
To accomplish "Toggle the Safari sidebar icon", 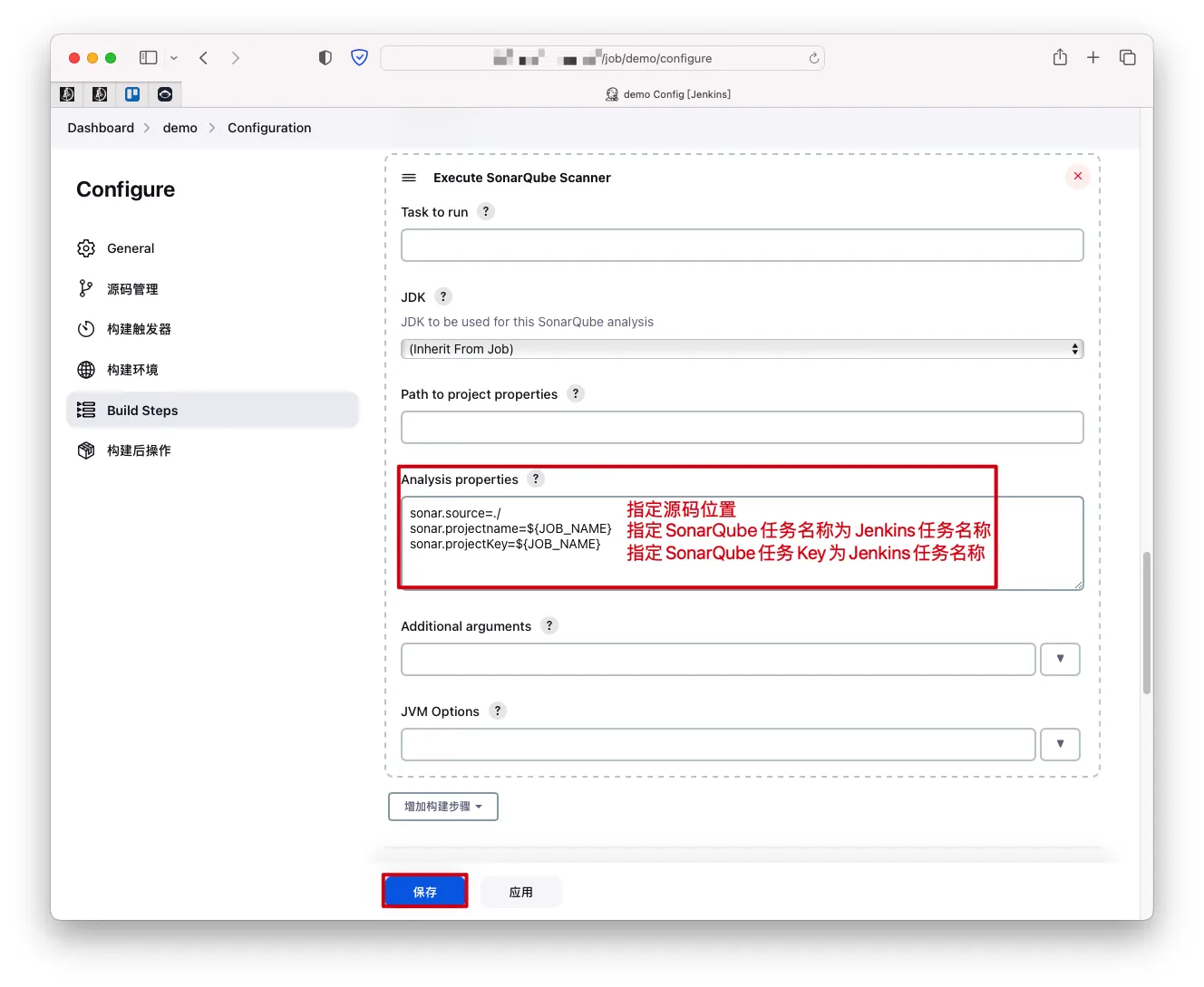I will (x=149, y=58).
